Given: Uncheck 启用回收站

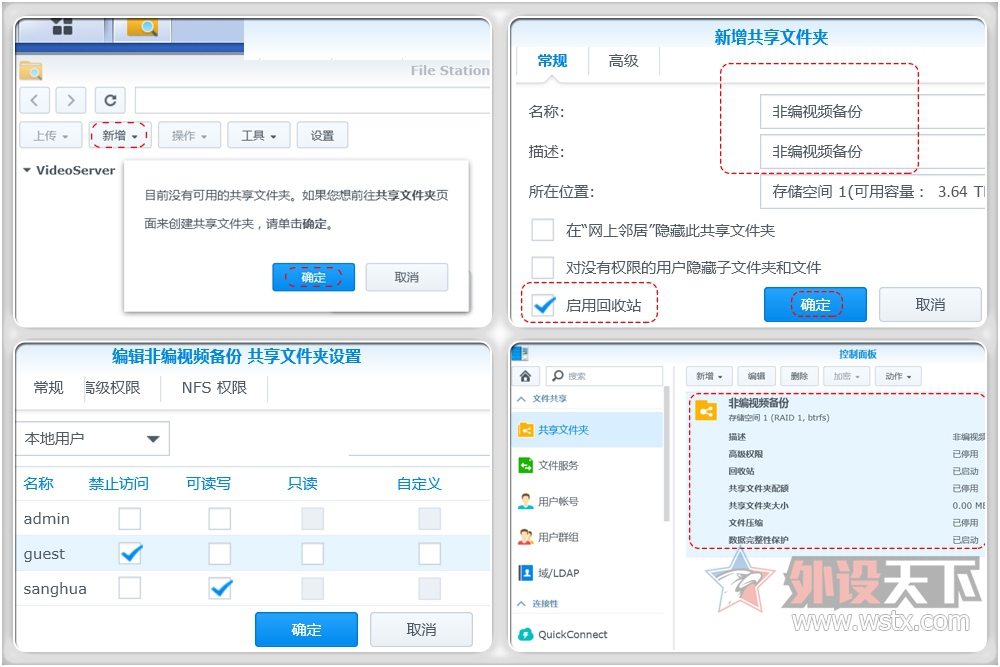Looking at the screenshot, I should pos(543,305).
